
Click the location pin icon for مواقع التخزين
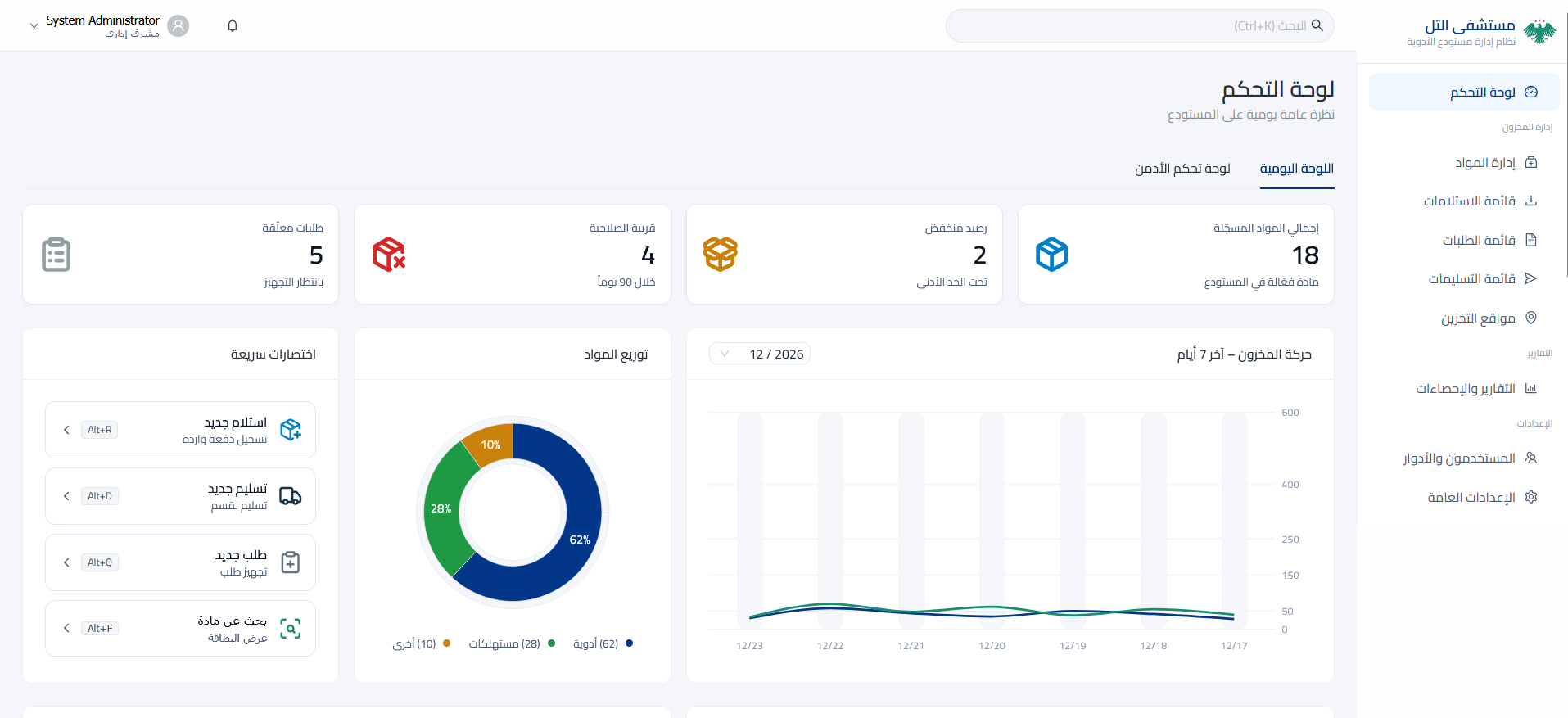pos(1531,318)
